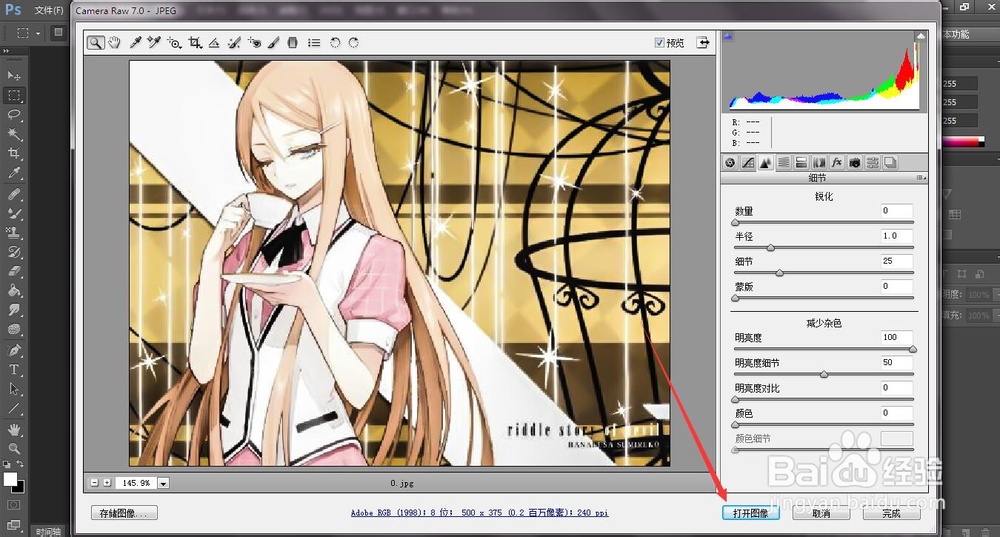Open the Adobe RGB workflow options link
1000x537 pixels.
coord(480,513)
